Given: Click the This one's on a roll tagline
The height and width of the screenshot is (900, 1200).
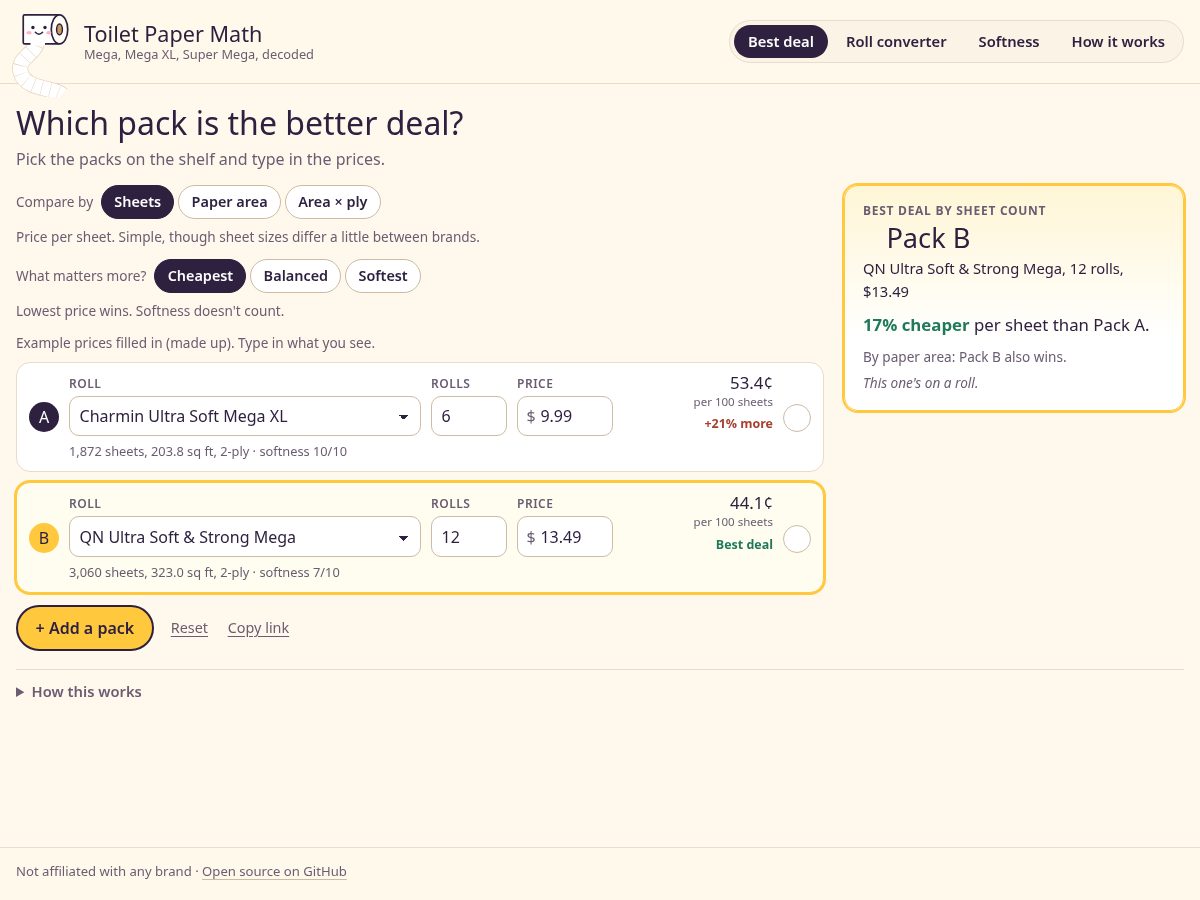Looking at the screenshot, I should coord(920,383).
